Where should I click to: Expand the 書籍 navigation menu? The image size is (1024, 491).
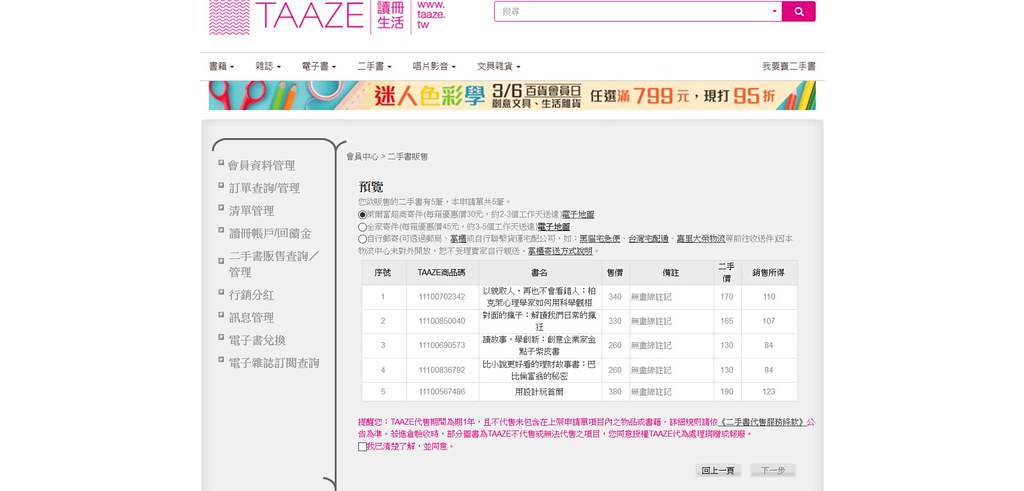(221, 67)
